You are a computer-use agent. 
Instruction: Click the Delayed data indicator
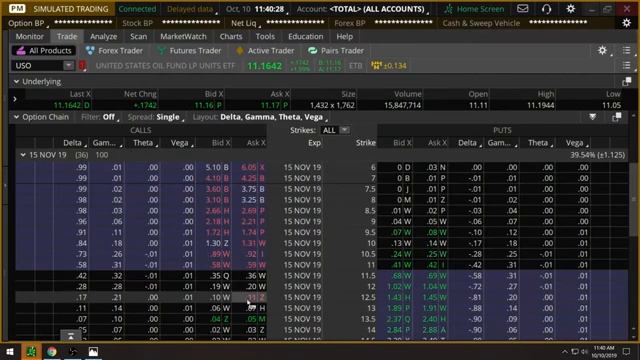[192, 9]
